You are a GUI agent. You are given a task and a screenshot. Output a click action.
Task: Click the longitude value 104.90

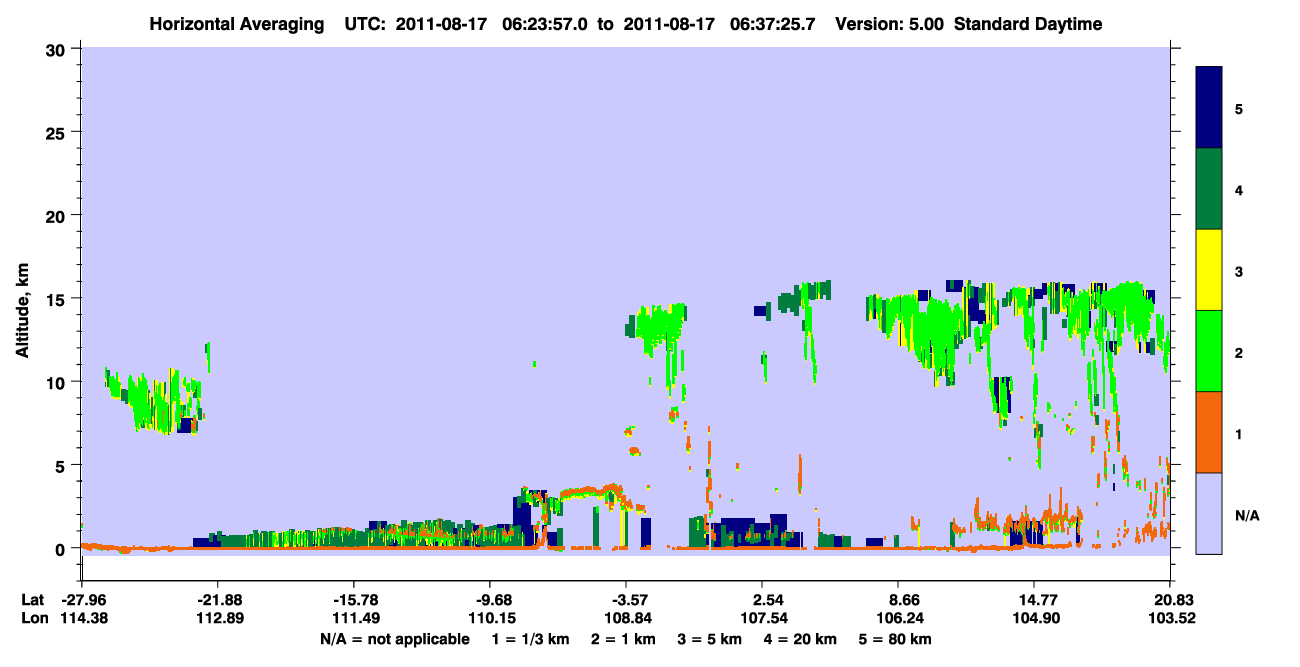[x=1034, y=618]
